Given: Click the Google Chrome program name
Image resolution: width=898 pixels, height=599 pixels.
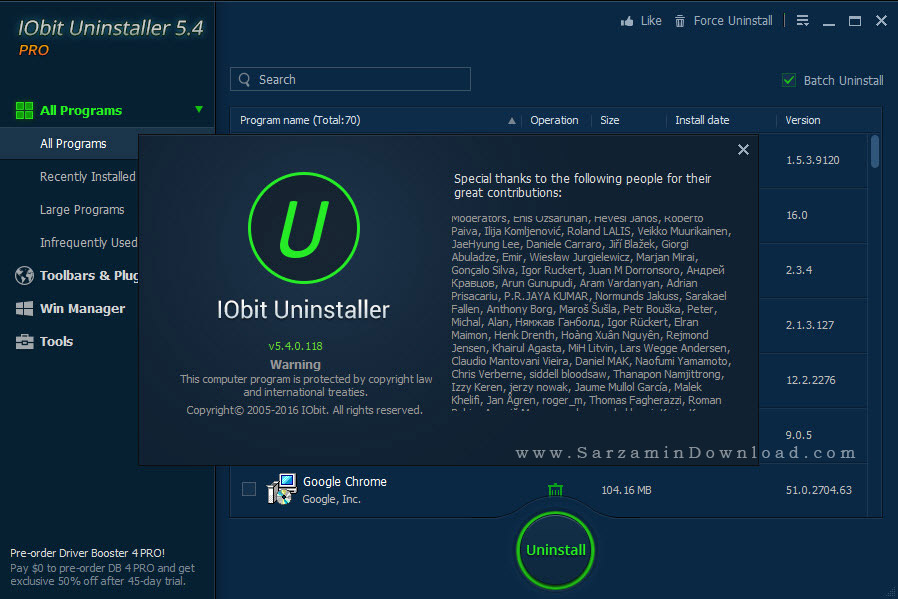Looking at the screenshot, I should click(x=345, y=482).
